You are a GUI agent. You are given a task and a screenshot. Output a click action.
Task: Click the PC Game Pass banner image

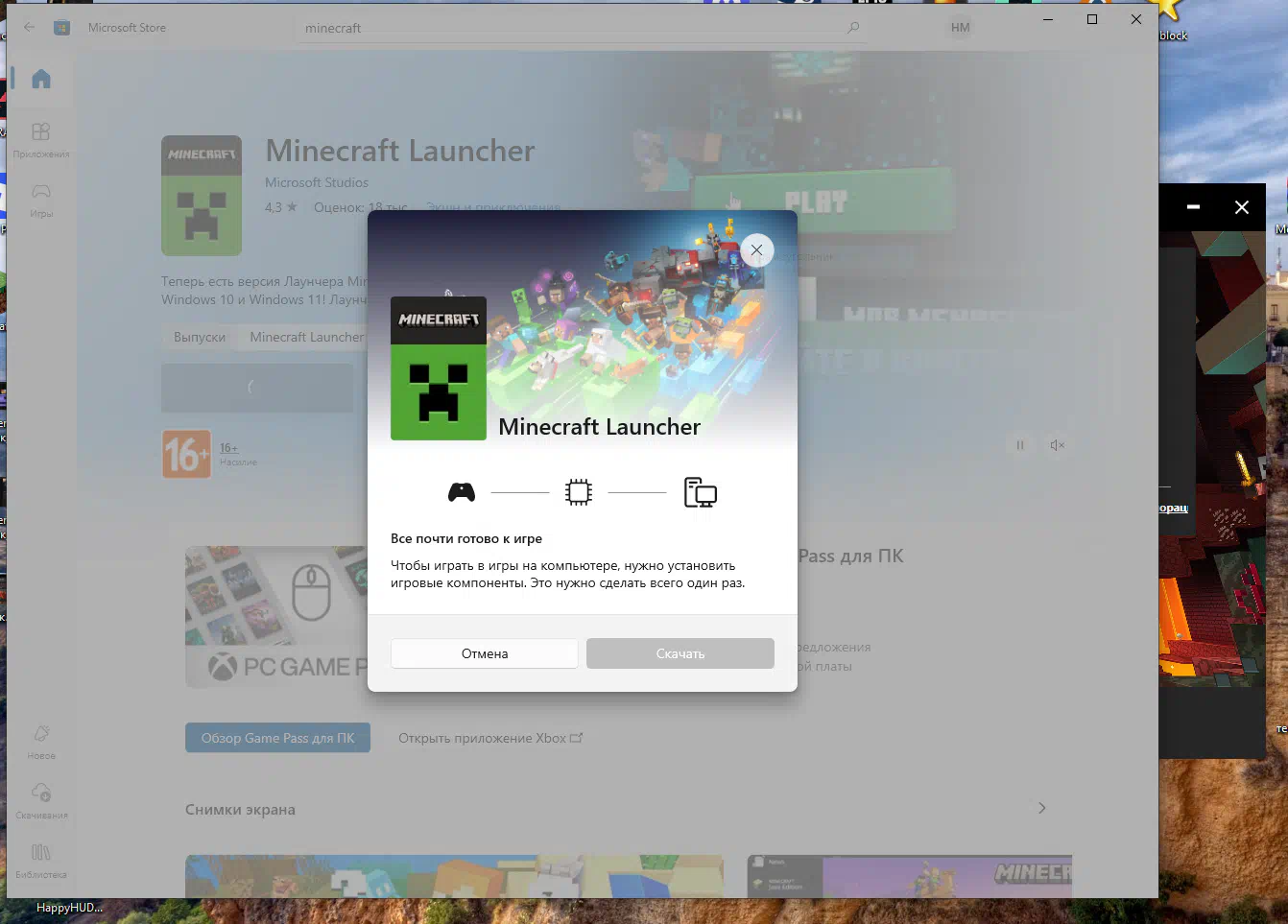click(x=276, y=617)
